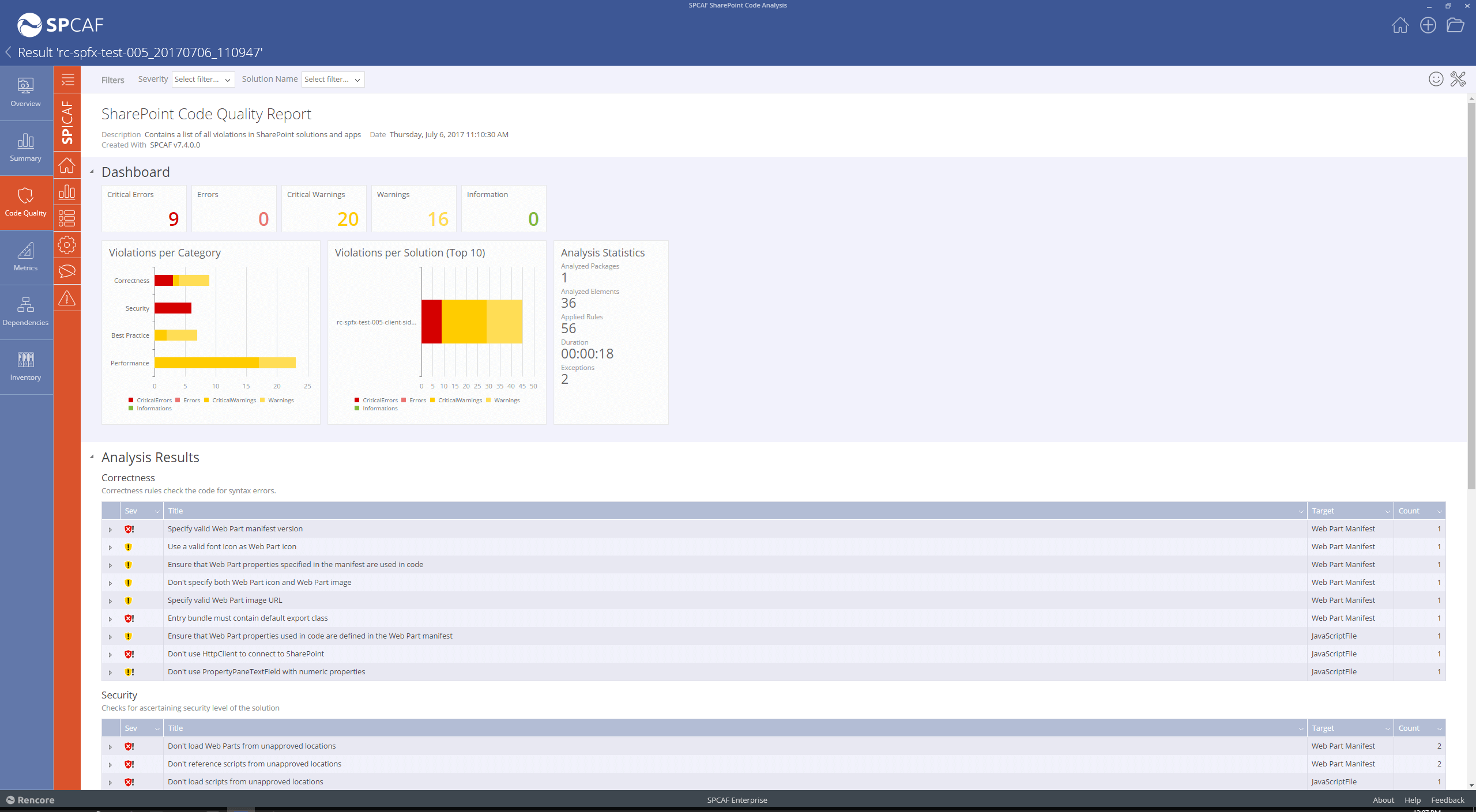Viewport: 1476px width, 812px height.
Task: Click the orange gear icon
Action: [x=67, y=245]
